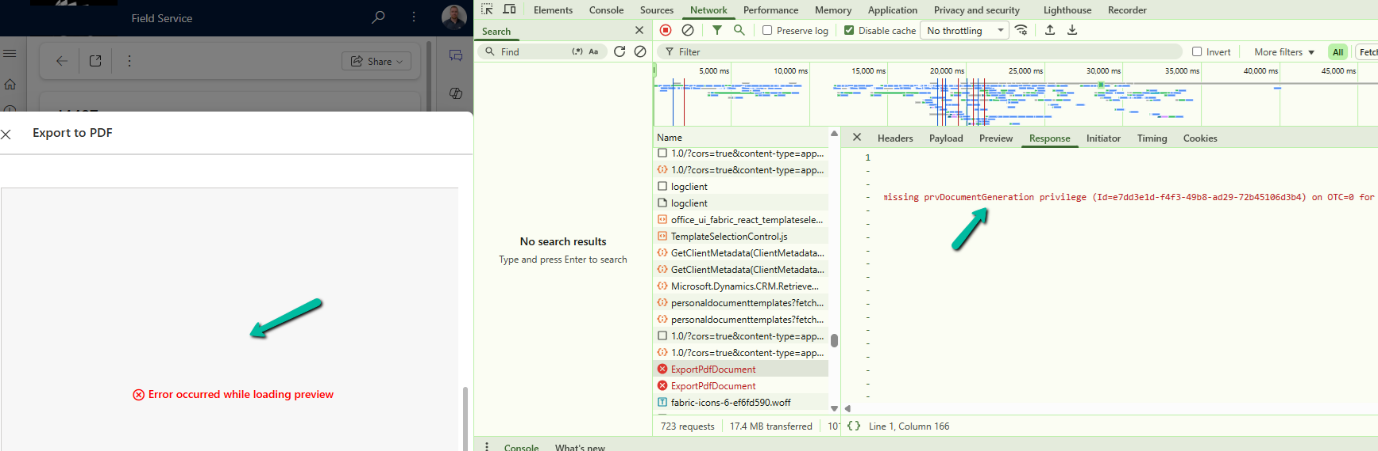
Task: Expand the More filters dropdown
Action: (x=1284, y=52)
